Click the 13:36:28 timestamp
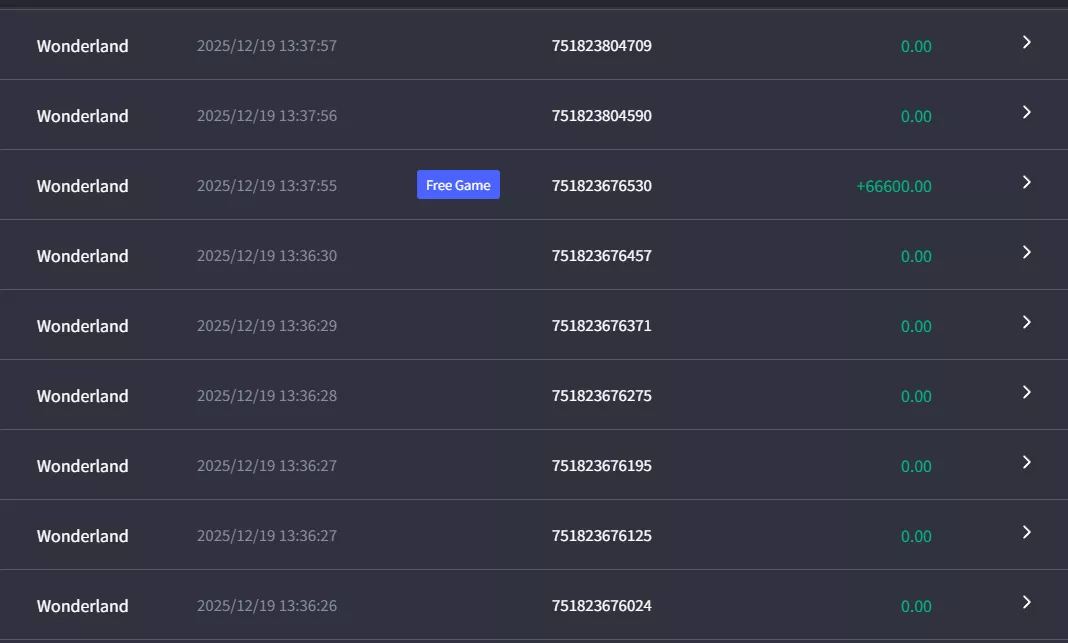Screen dimensions: 1068x643 point(267,396)
